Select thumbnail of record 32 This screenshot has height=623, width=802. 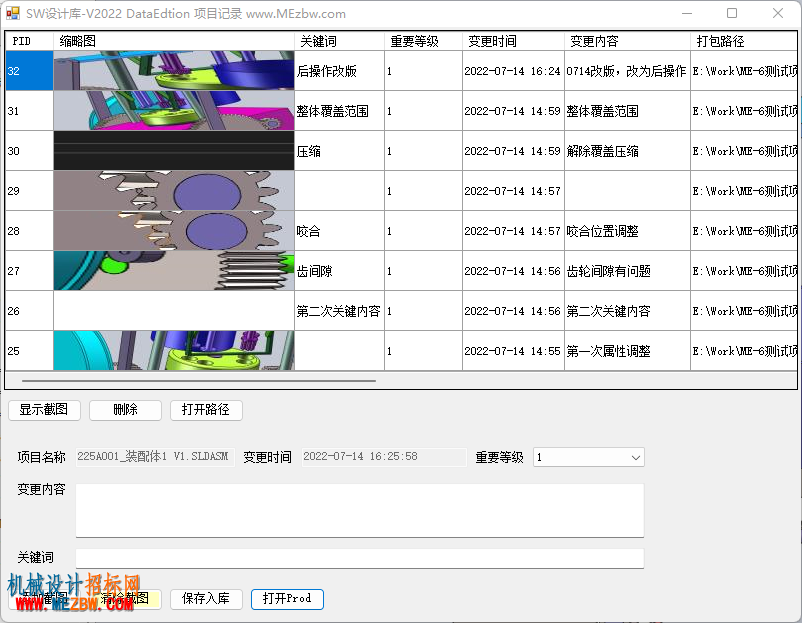tap(174, 71)
